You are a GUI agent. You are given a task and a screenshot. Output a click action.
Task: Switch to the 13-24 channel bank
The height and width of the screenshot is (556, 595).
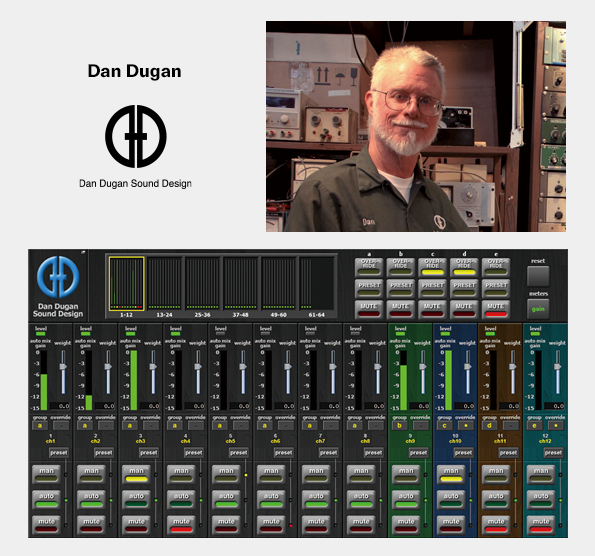click(x=164, y=284)
